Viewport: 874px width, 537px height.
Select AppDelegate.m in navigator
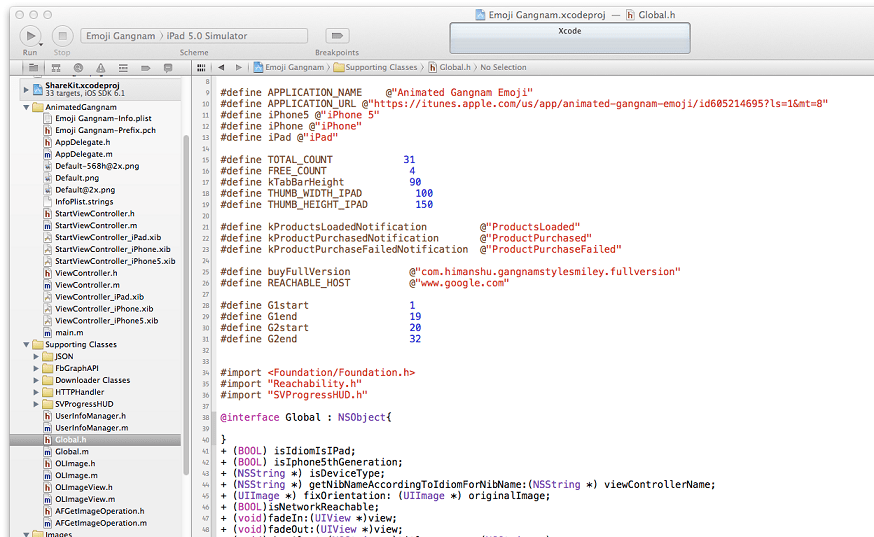click(x=84, y=154)
